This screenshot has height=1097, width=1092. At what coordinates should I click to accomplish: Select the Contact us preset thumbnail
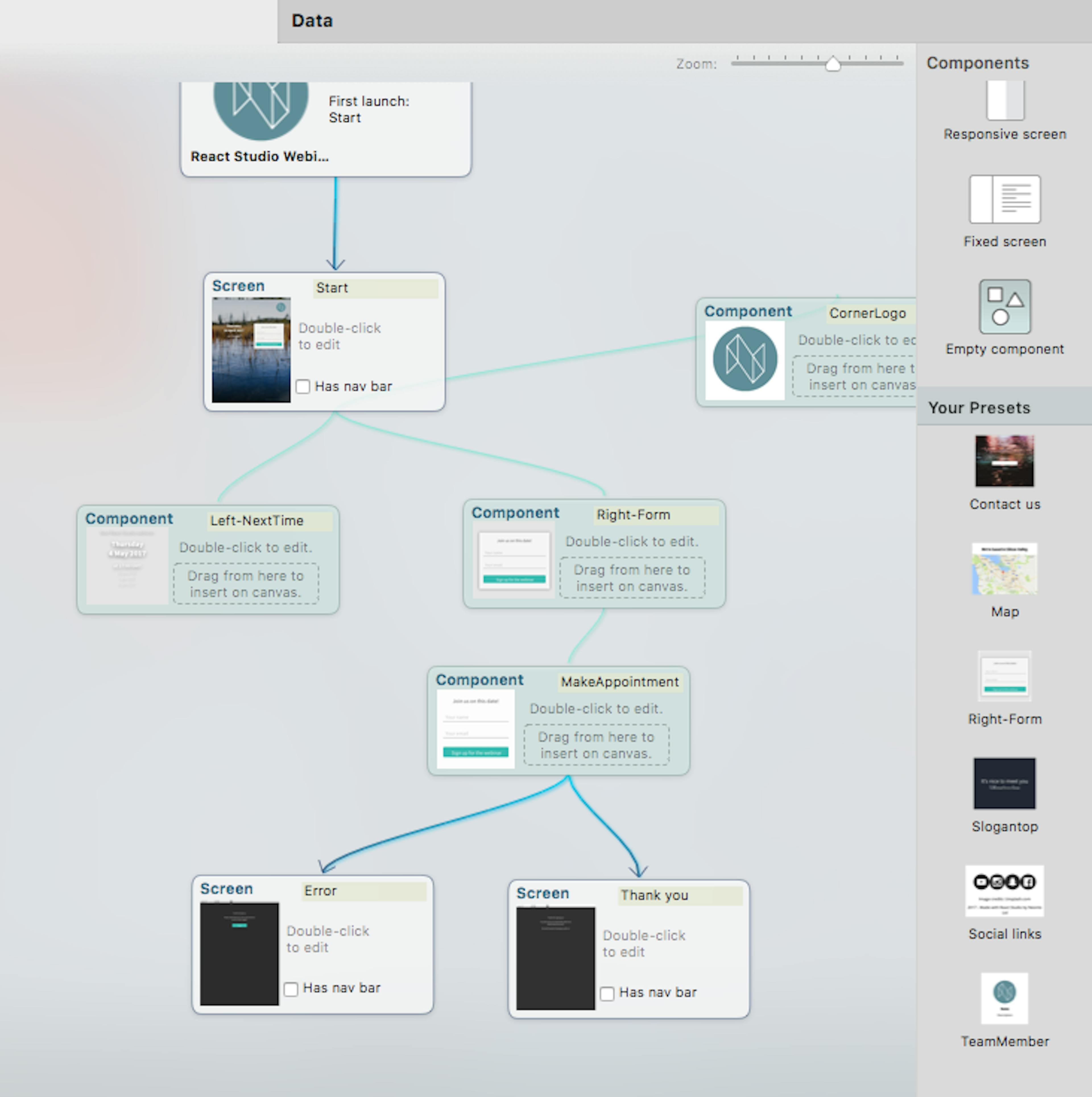(1005, 461)
